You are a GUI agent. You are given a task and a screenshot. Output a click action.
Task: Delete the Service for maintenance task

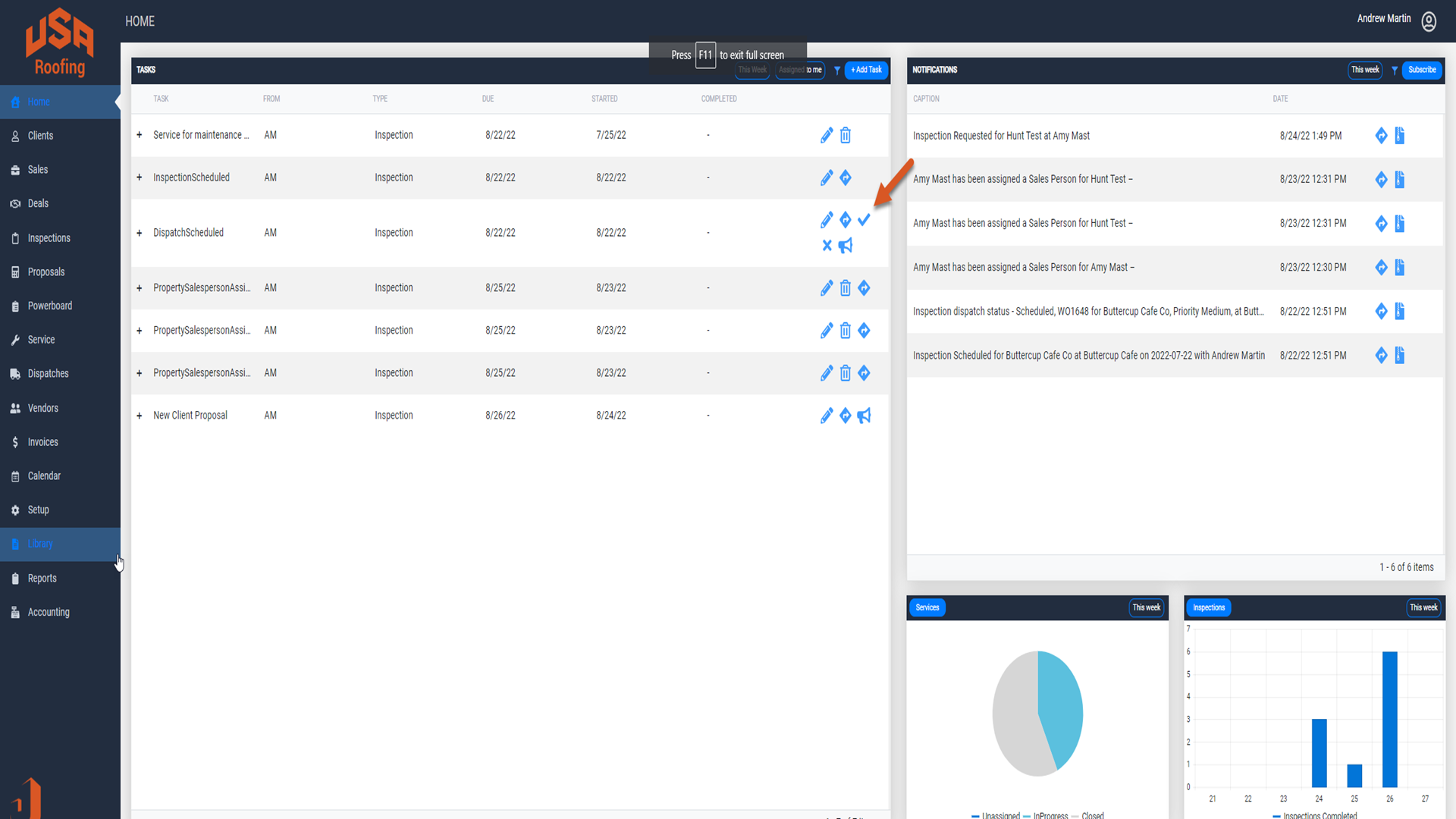(846, 136)
